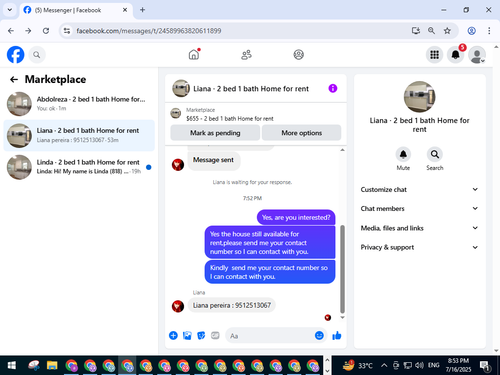Open the emoji picker smiley icon
The height and width of the screenshot is (375, 500).
pos(319,335)
